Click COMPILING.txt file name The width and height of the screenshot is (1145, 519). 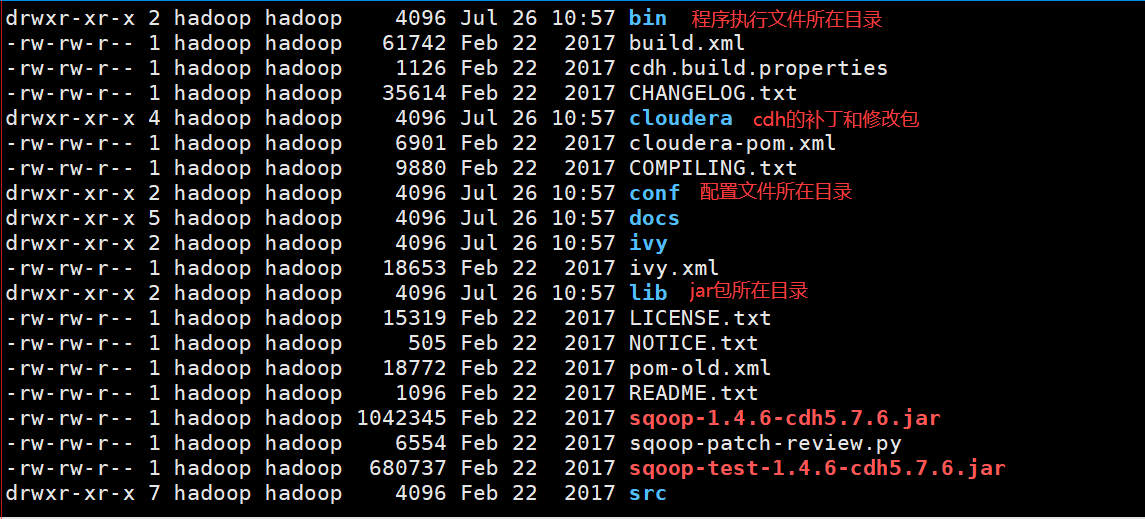click(x=713, y=168)
